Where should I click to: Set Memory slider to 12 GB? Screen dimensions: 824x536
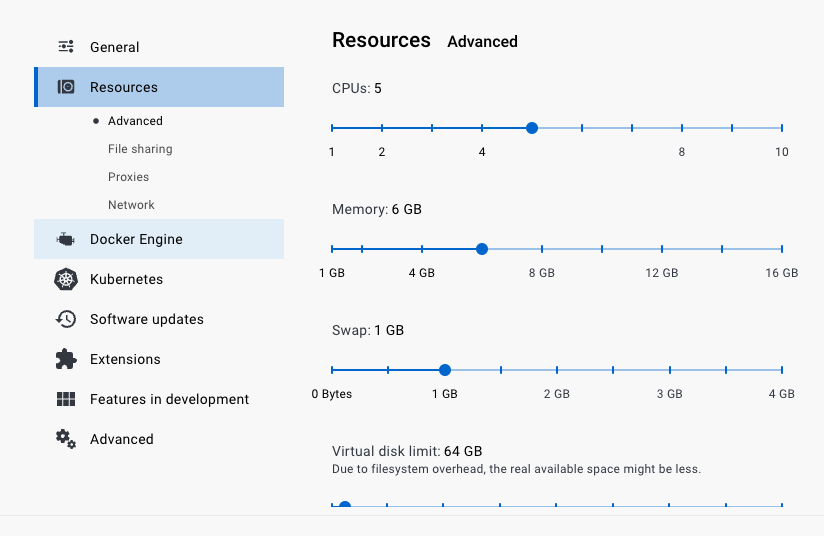click(x=662, y=249)
